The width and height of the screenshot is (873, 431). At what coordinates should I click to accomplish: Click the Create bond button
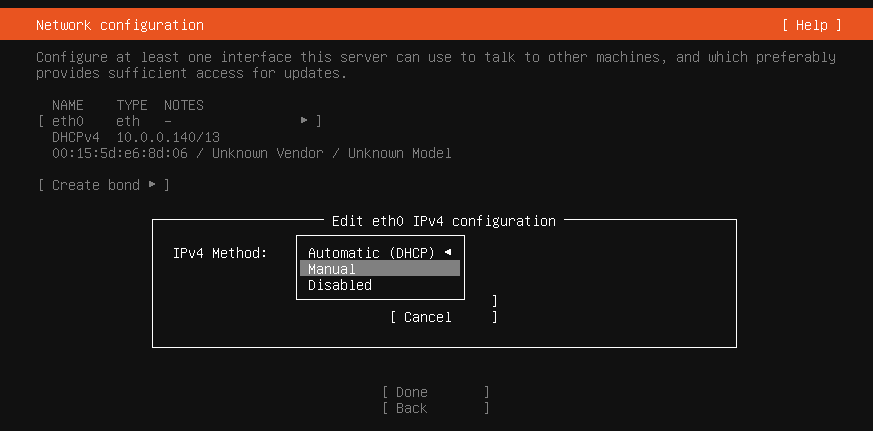(96, 185)
